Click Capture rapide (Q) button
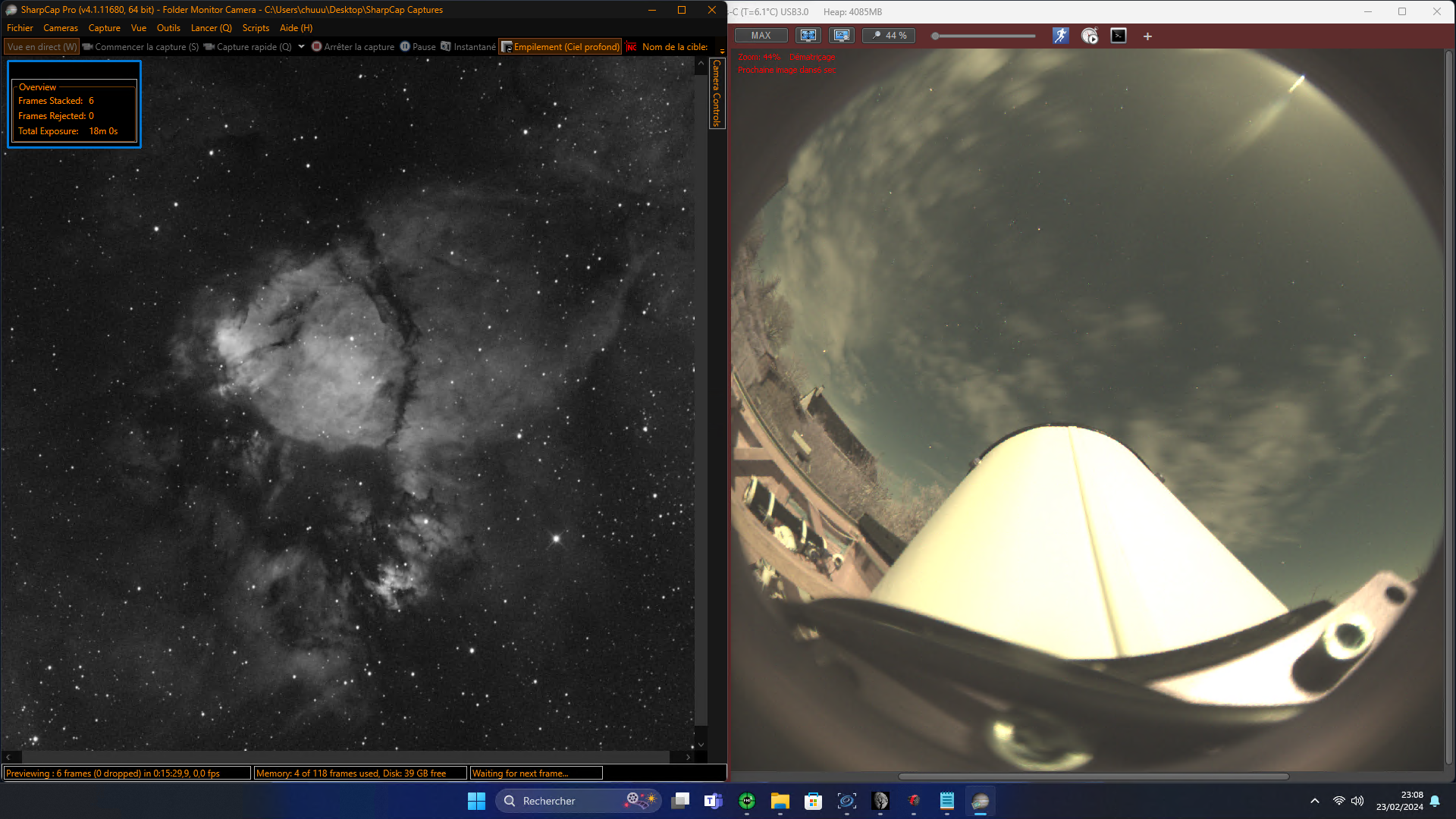Image resolution: width=1456 pixels, height=819 pixels. 248,47
